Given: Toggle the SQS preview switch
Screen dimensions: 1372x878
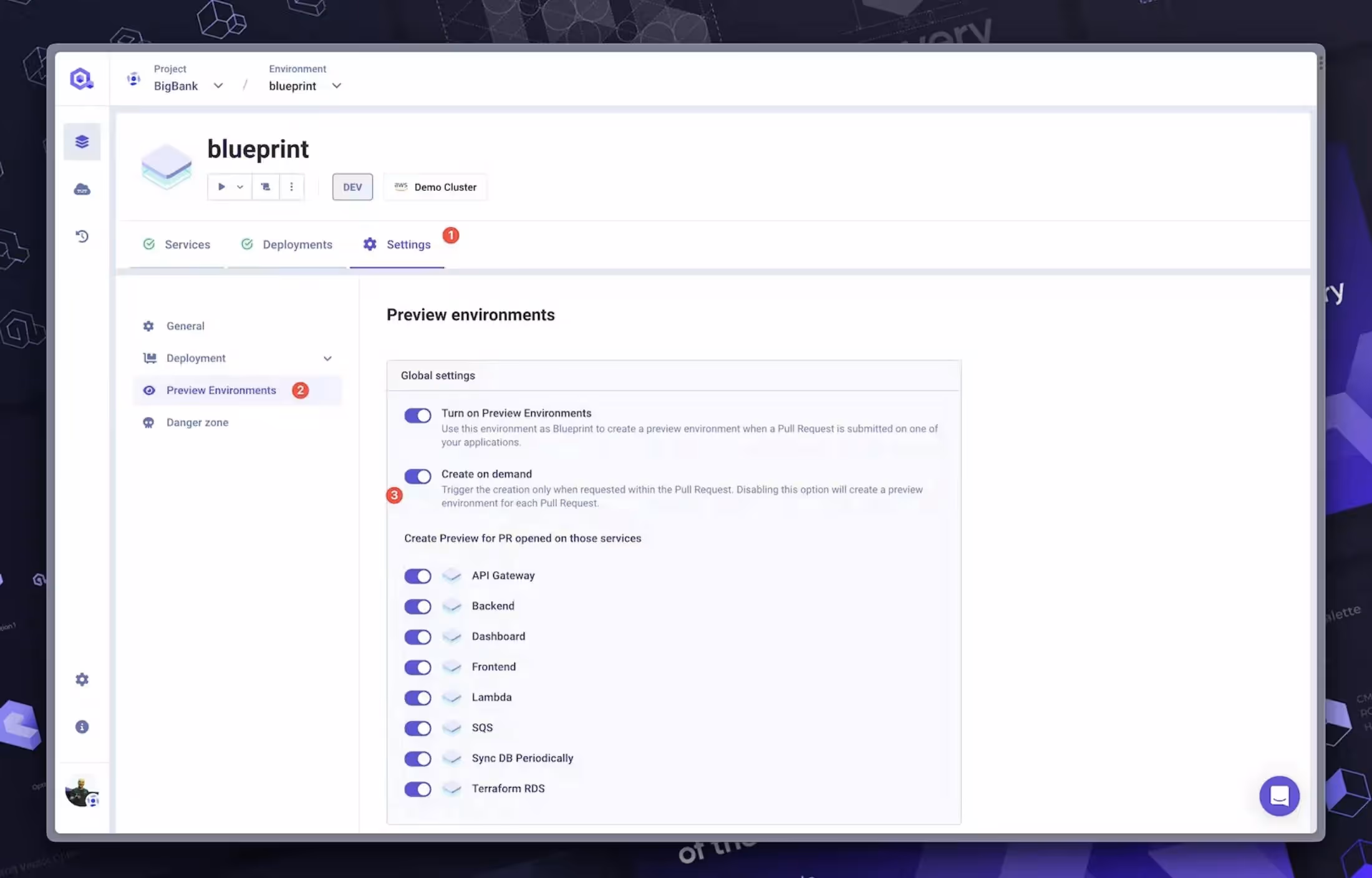Looking at the screenshot, I should click(418, 728).
